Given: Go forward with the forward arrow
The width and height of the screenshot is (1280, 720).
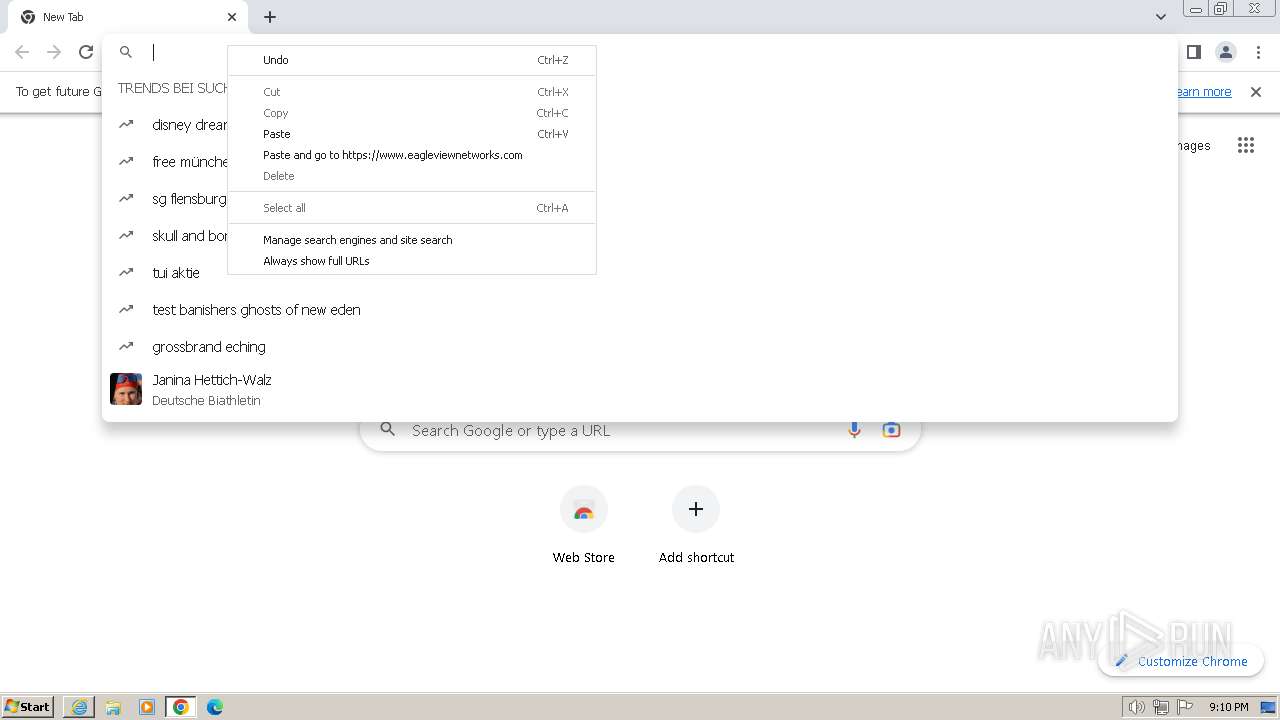Looking at the screenshot, I should 54,52.
